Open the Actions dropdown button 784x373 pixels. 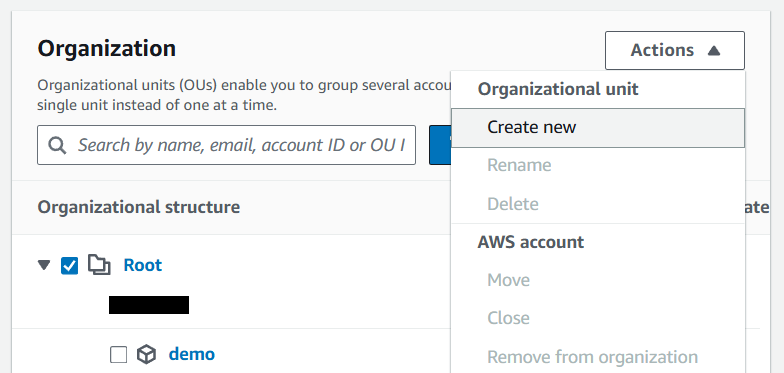tap(674, 50)
